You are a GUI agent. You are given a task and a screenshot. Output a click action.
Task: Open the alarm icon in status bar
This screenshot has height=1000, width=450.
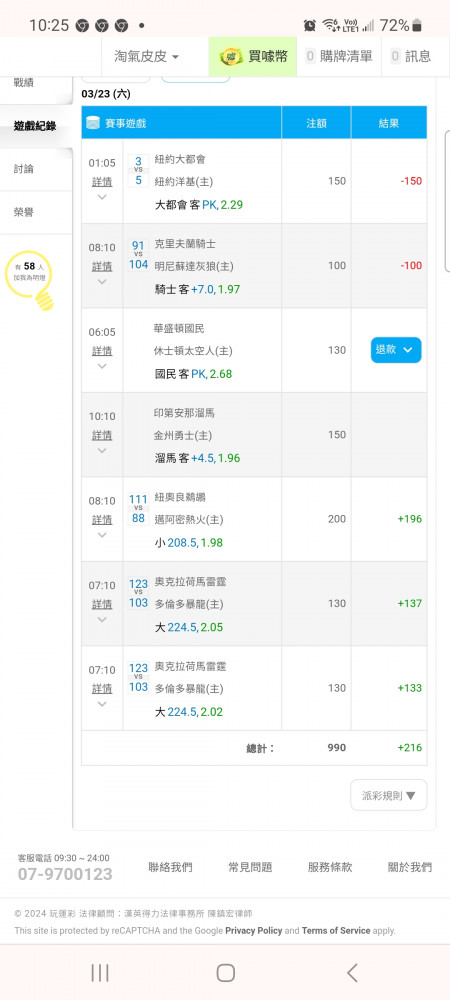click(310, 26)
